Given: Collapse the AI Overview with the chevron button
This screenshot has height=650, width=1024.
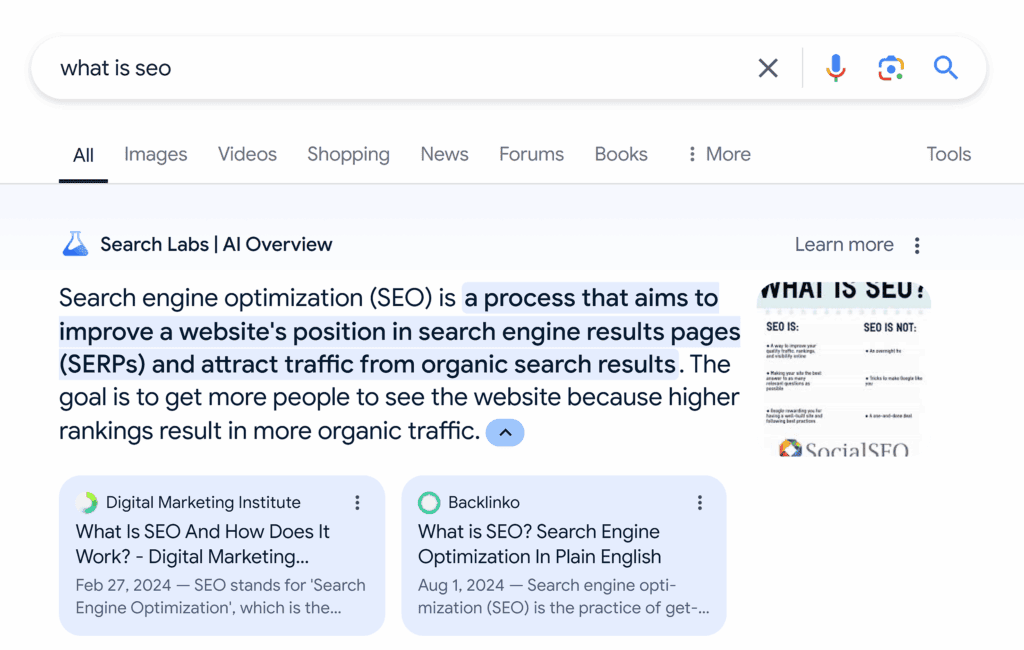Looking at the screenshot, I should 505,432.
